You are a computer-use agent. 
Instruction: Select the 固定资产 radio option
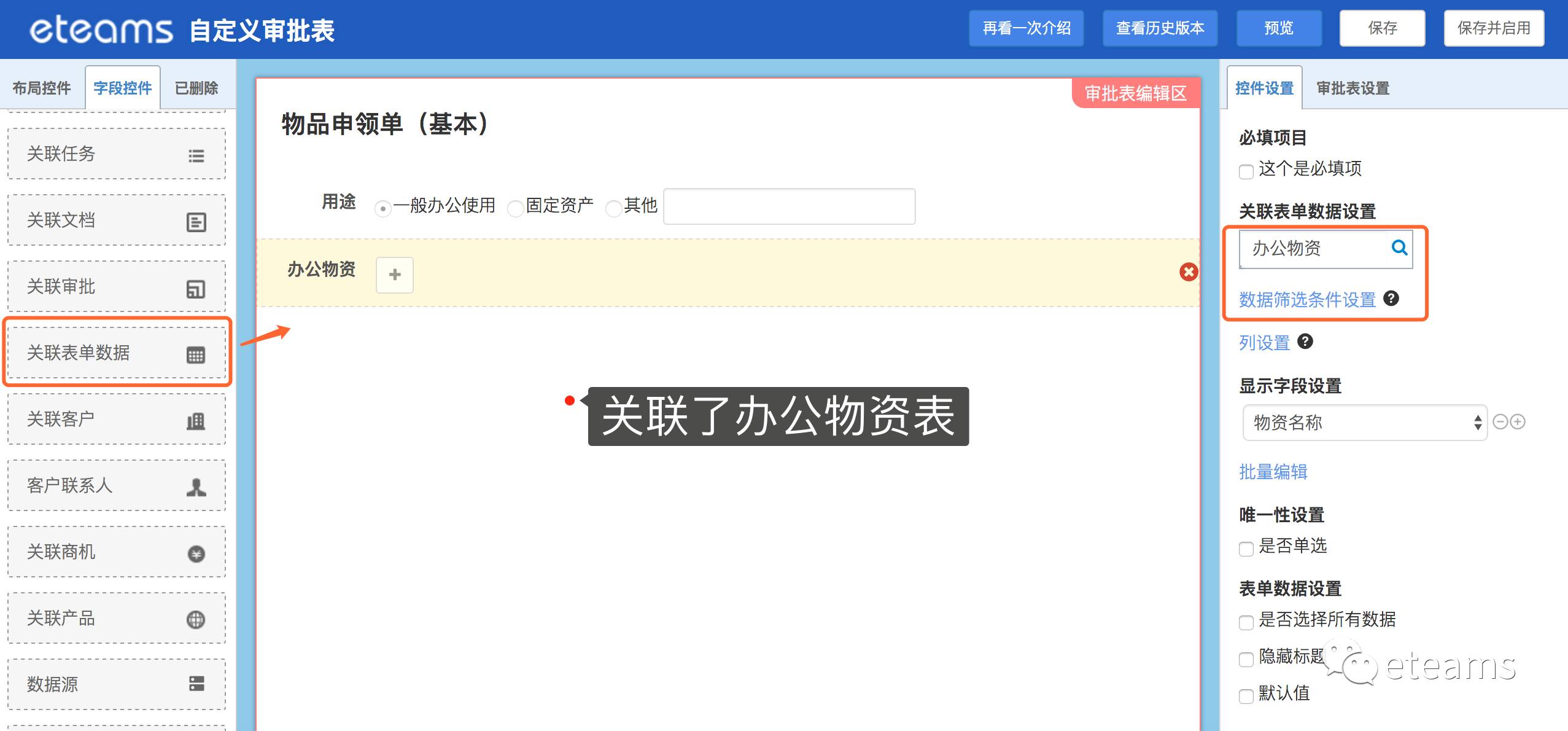point(516,209)
